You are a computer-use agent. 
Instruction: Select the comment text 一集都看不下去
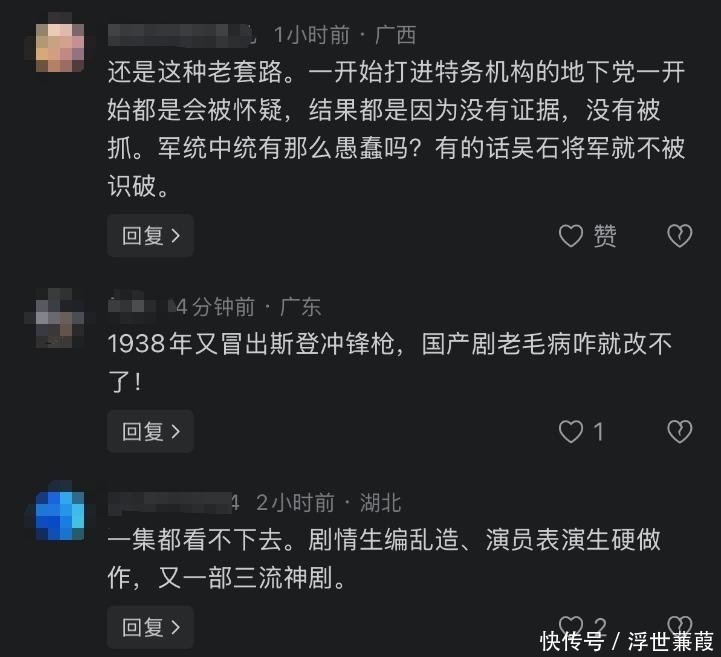point(384,559)
